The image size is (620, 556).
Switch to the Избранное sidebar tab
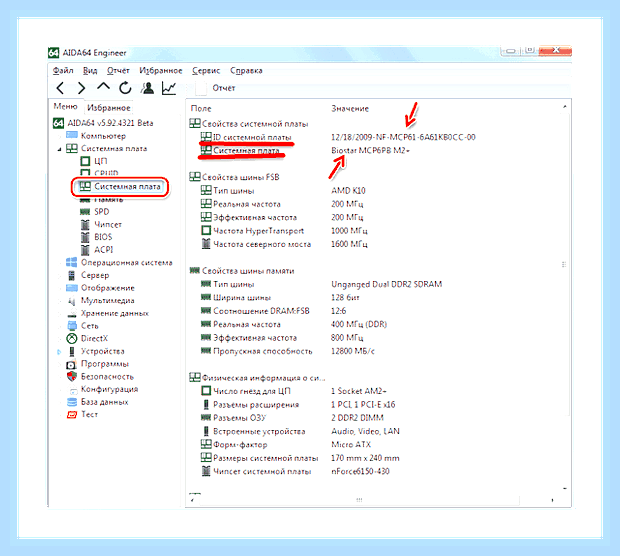point(108,108)
